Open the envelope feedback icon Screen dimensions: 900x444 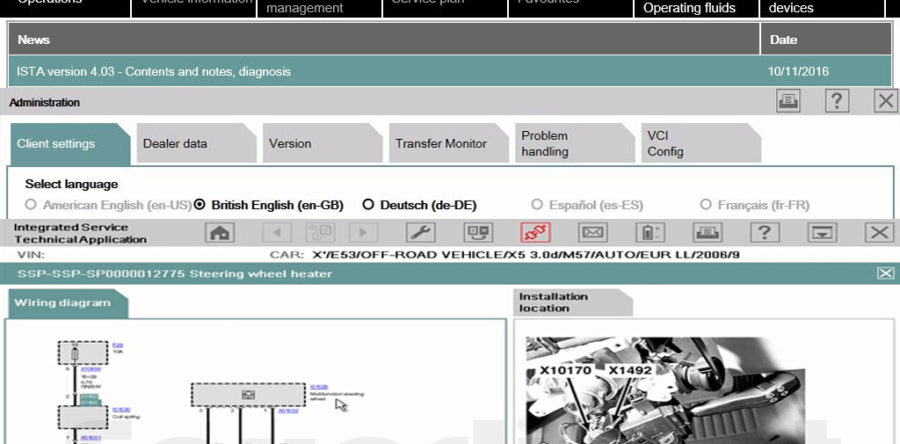coord(593,233)
